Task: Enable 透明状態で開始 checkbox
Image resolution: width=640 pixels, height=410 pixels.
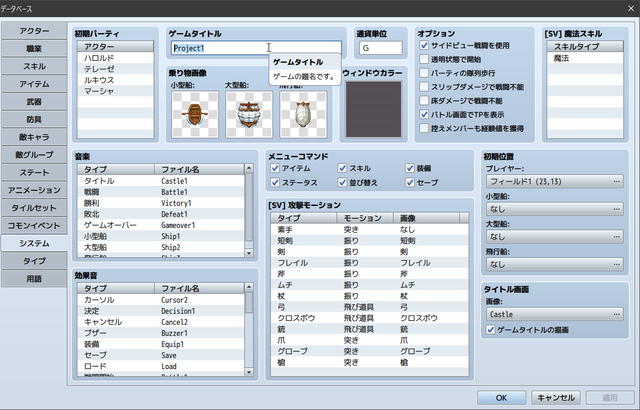Action: 424,59
